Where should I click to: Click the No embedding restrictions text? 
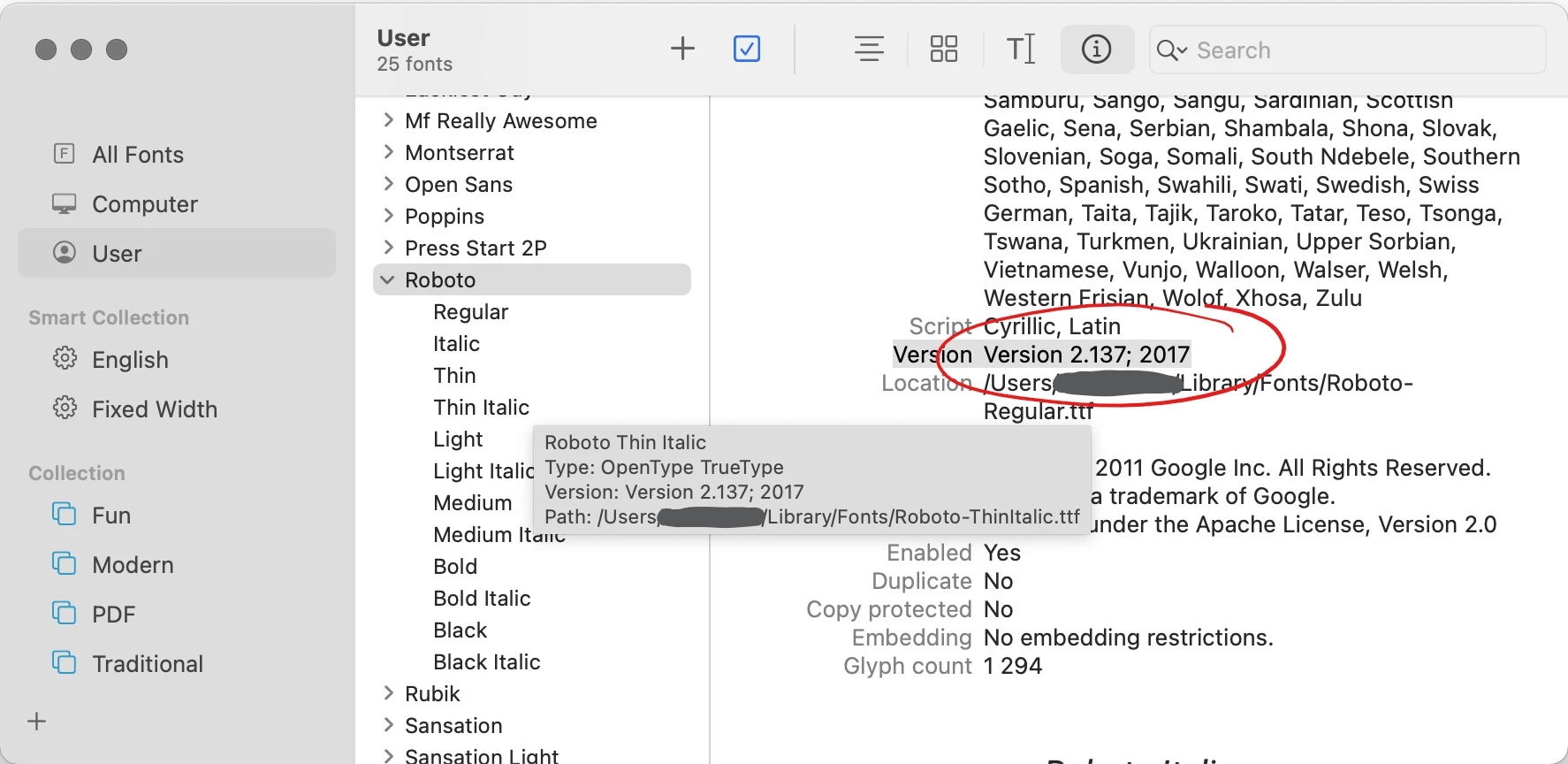point(1129,638)
